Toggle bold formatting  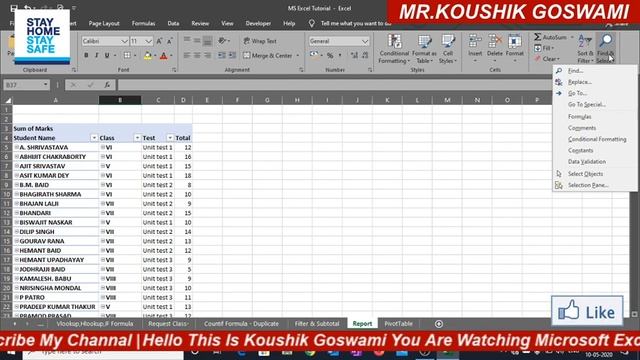pos(86,56)
